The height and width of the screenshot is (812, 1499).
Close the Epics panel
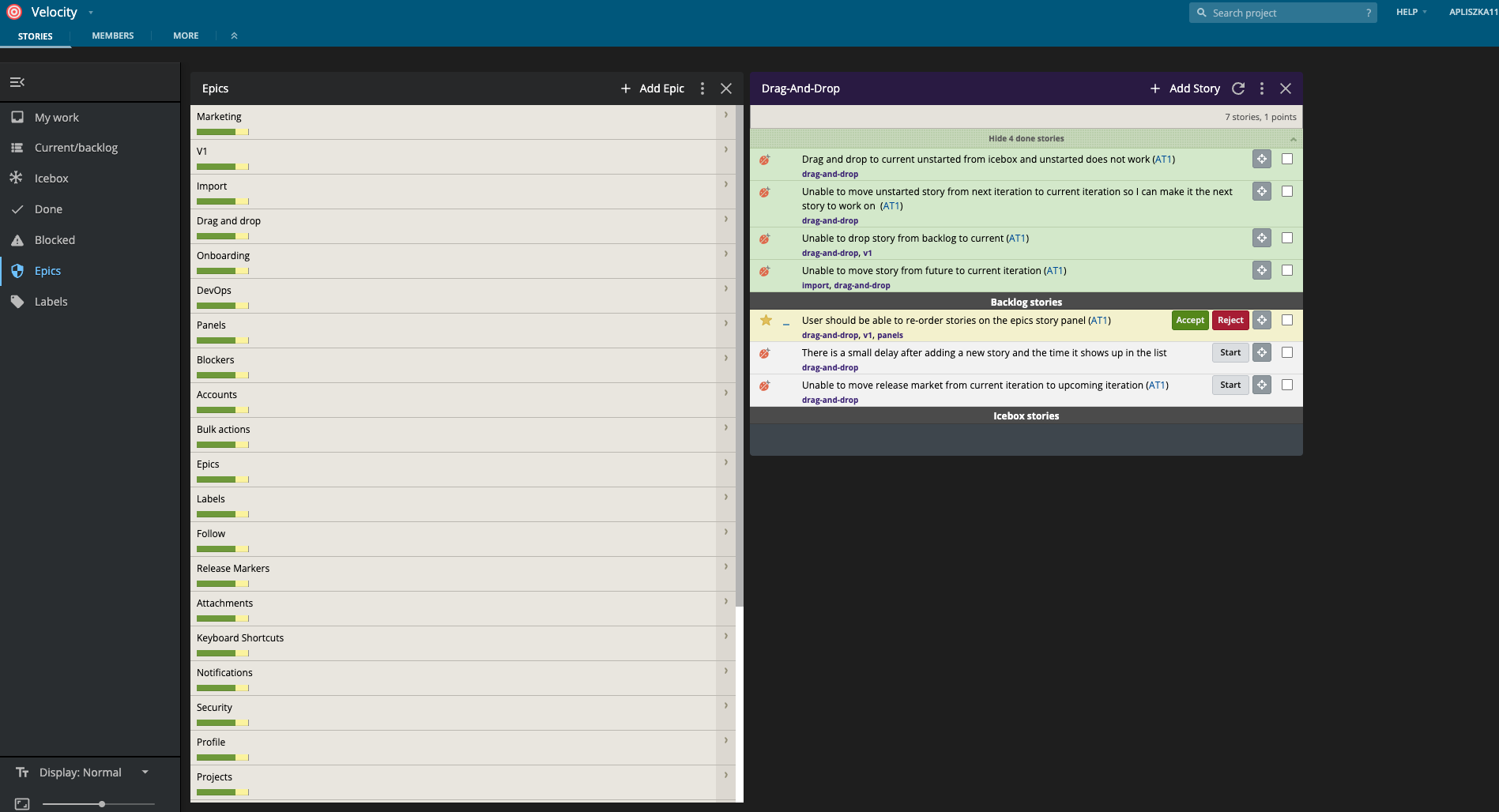(726, 88)
